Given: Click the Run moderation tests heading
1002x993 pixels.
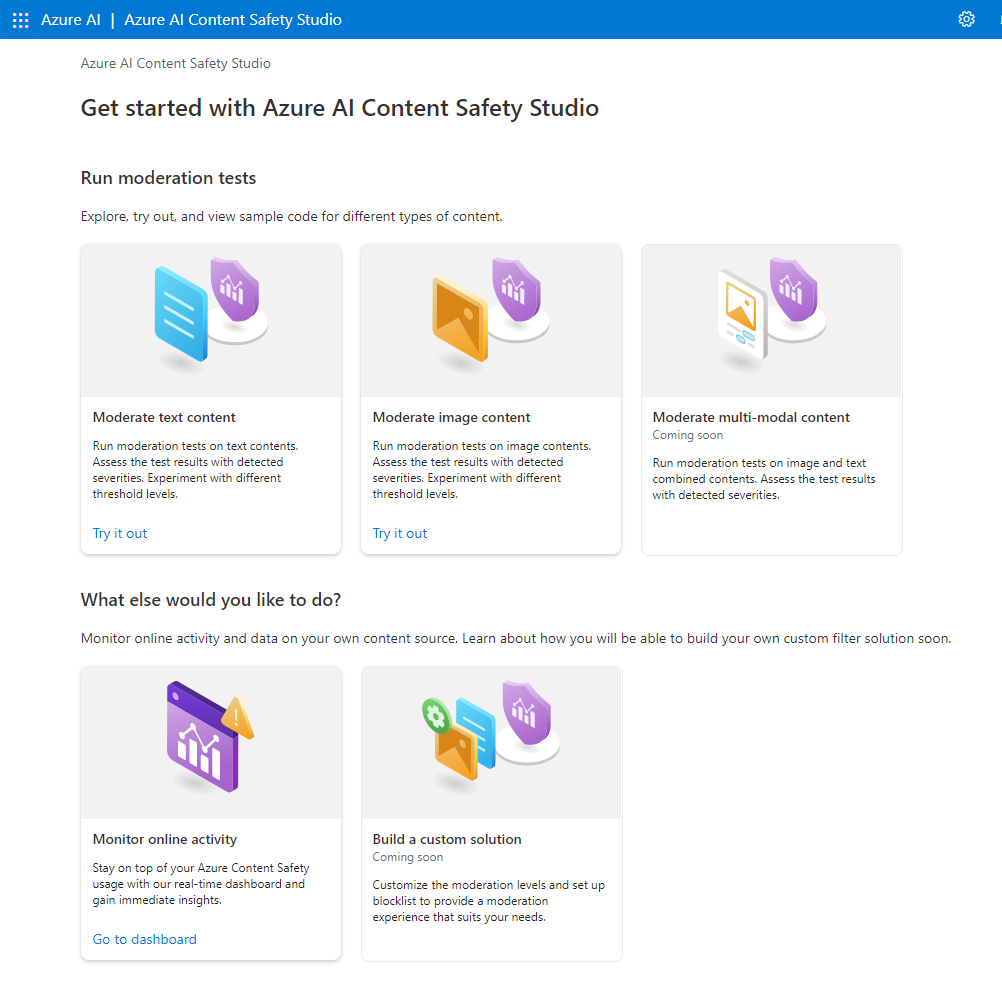Looking at the screenshot, I should point(168,178).
